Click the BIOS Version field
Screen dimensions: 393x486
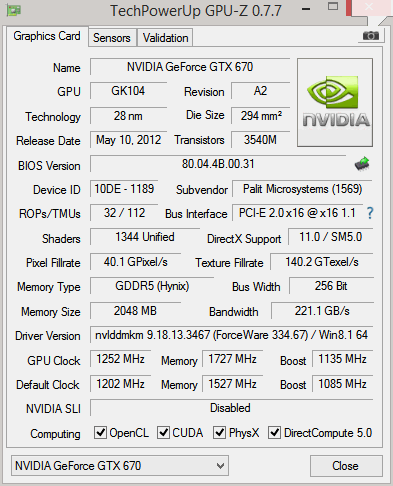[218, 164]
